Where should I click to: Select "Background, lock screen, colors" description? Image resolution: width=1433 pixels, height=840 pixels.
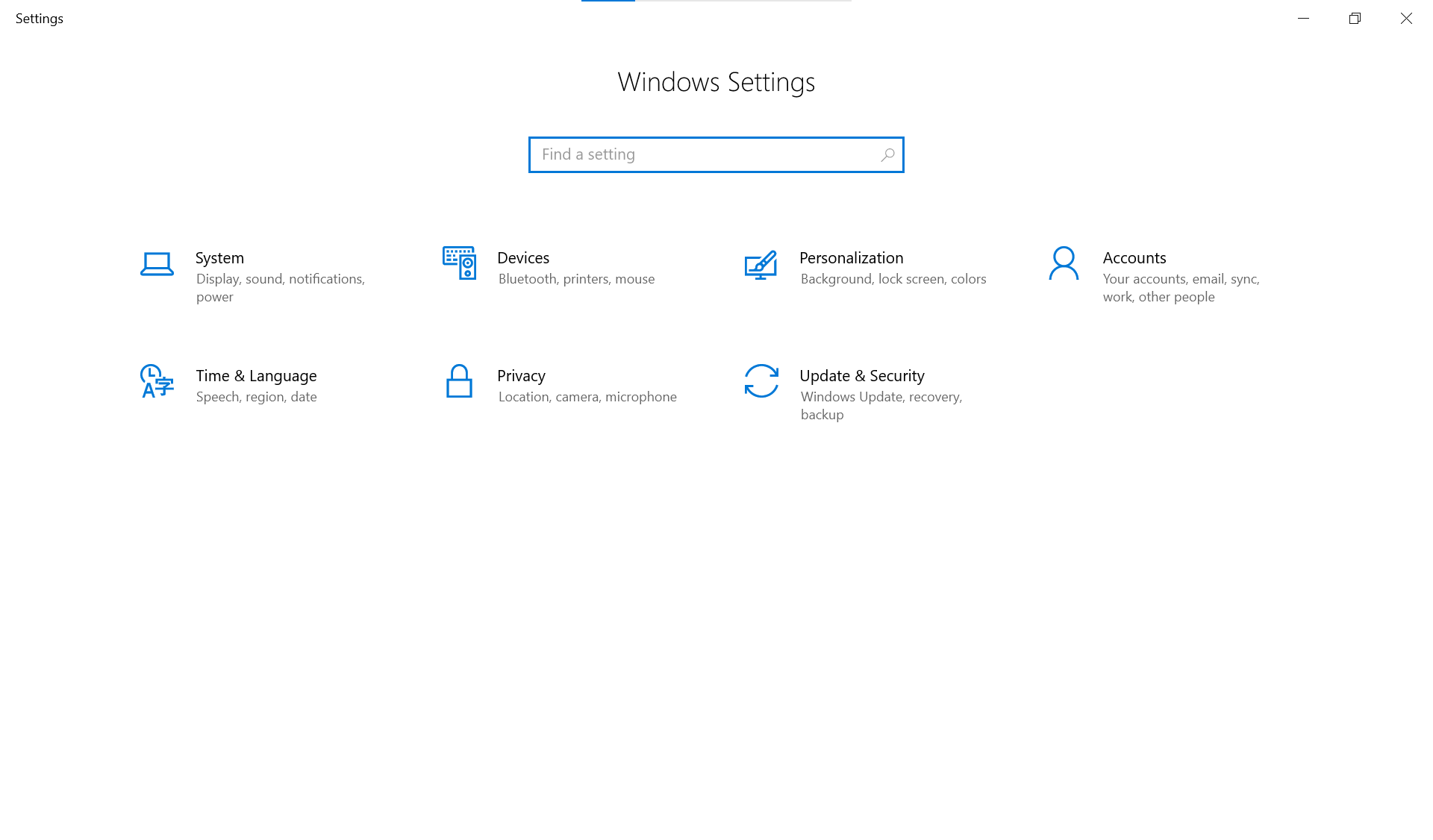[893, 279]
